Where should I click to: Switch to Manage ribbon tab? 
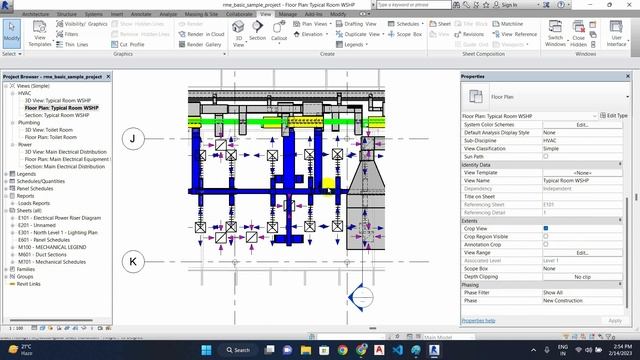[288, 14]
